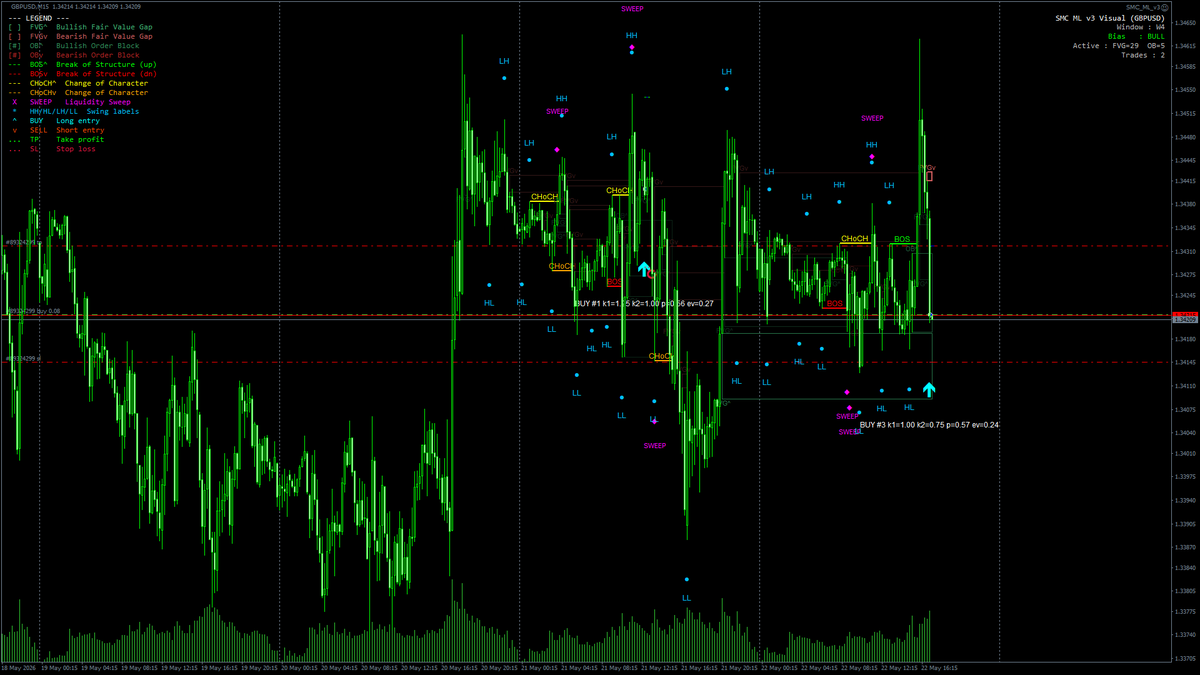Select the BUY #1 k1=1.5 trade annotation
Screen dimensions: 1200x675
coord(644,303)
